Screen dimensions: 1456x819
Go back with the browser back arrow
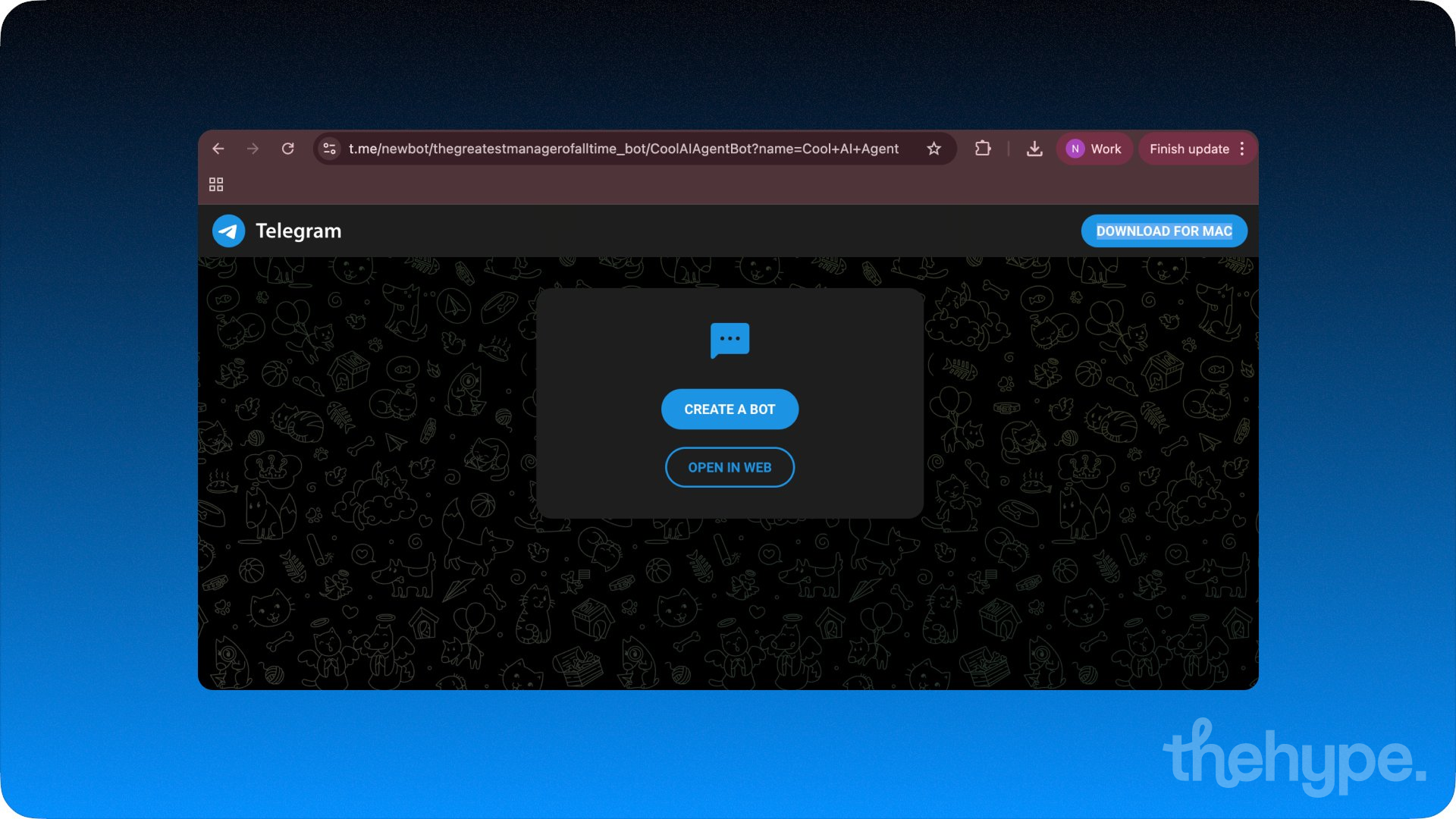coord(218,149)
